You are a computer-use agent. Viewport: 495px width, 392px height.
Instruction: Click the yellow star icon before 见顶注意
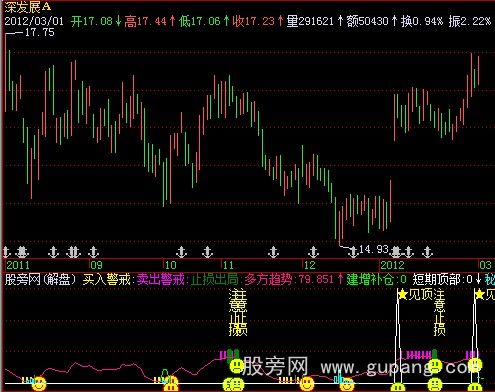click(x=403, y=294)
